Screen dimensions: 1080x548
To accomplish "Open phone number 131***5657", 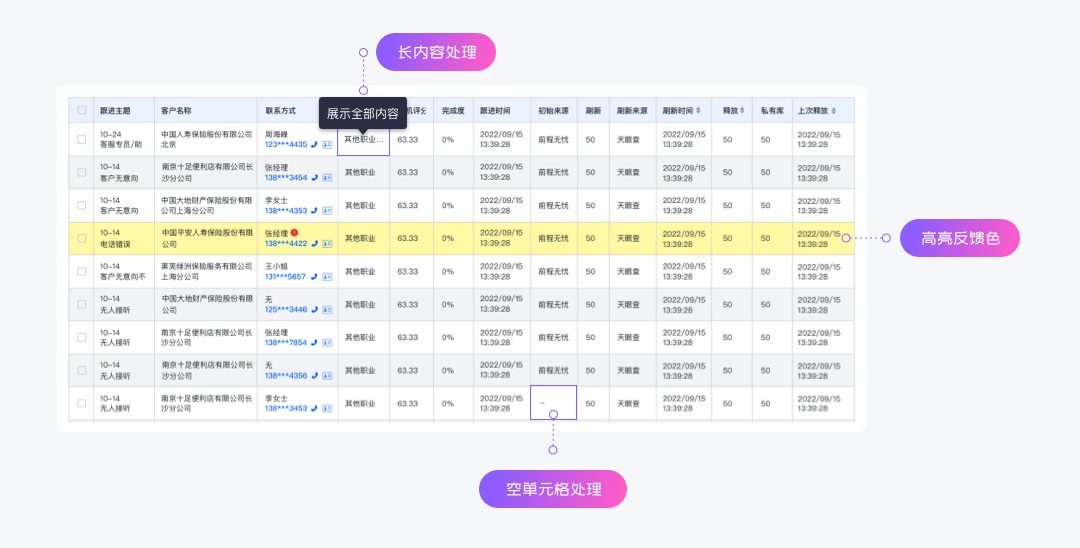I will pyautogui.click(x=286, y=277).
